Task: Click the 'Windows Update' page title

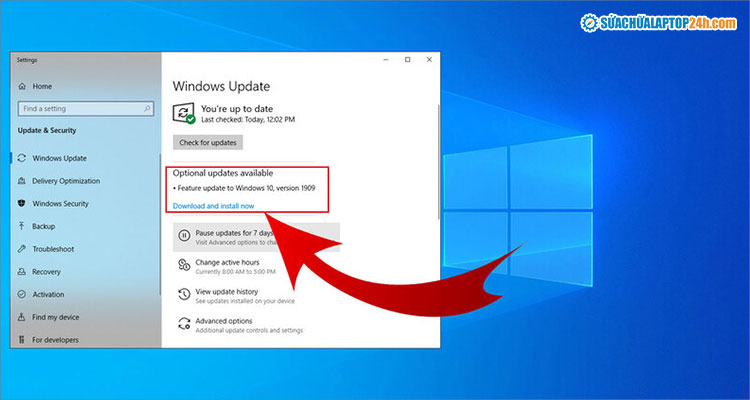Action: (221, 87)
